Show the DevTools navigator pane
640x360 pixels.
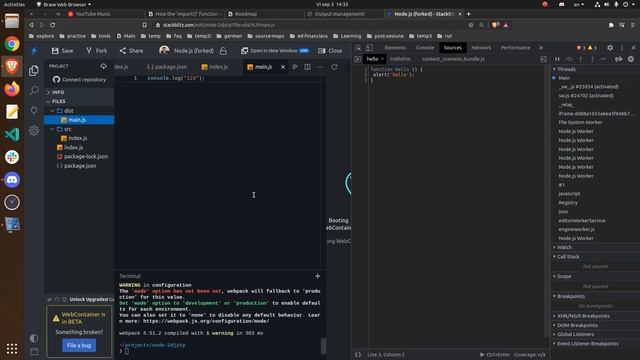[x=358, y=59]
